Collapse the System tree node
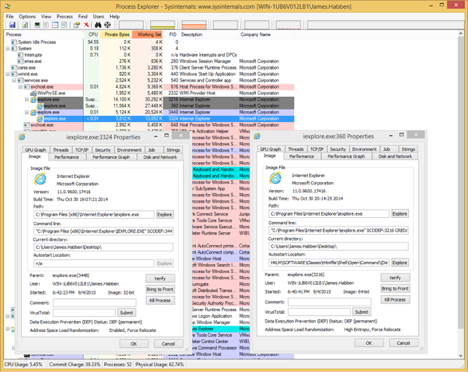Screen dimensions: 468x372 click(8, 48)
